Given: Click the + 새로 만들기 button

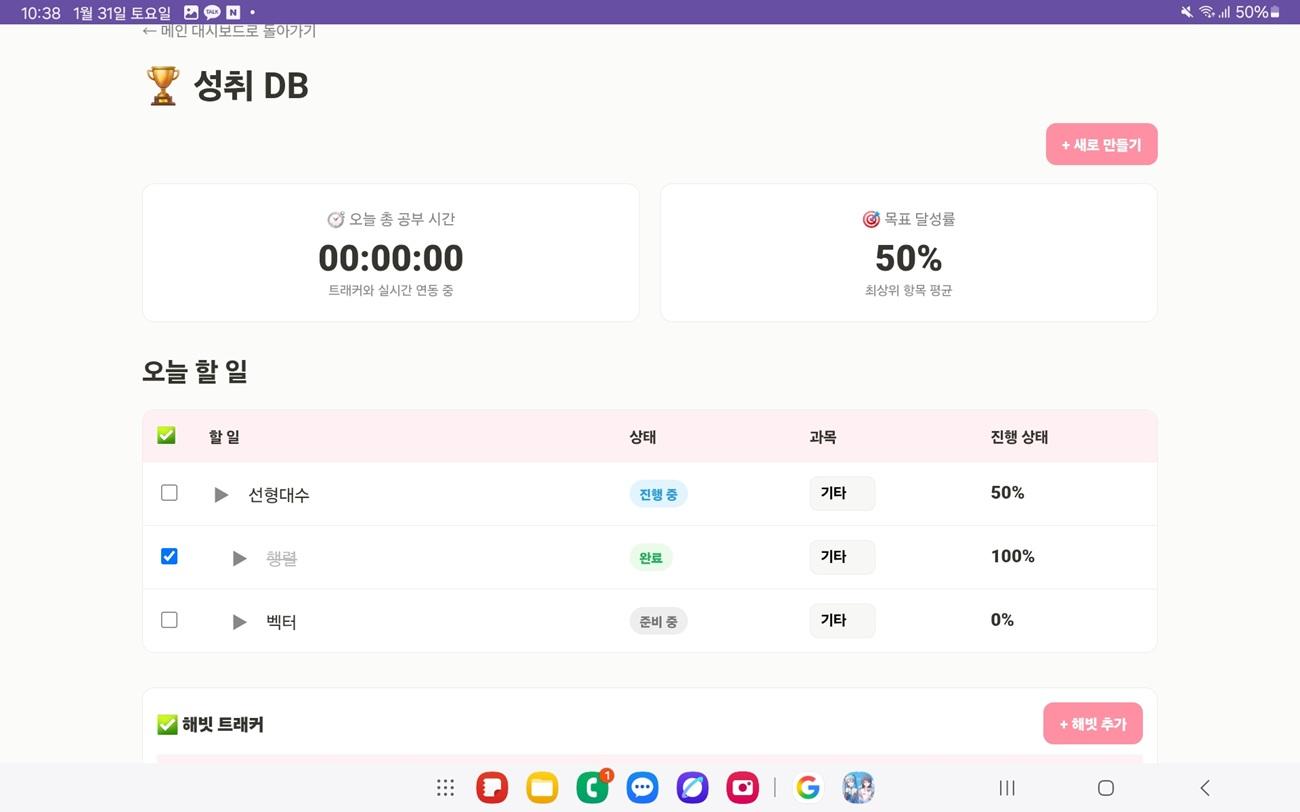Looking at the screenshot, I should (x=1101, y=144).
